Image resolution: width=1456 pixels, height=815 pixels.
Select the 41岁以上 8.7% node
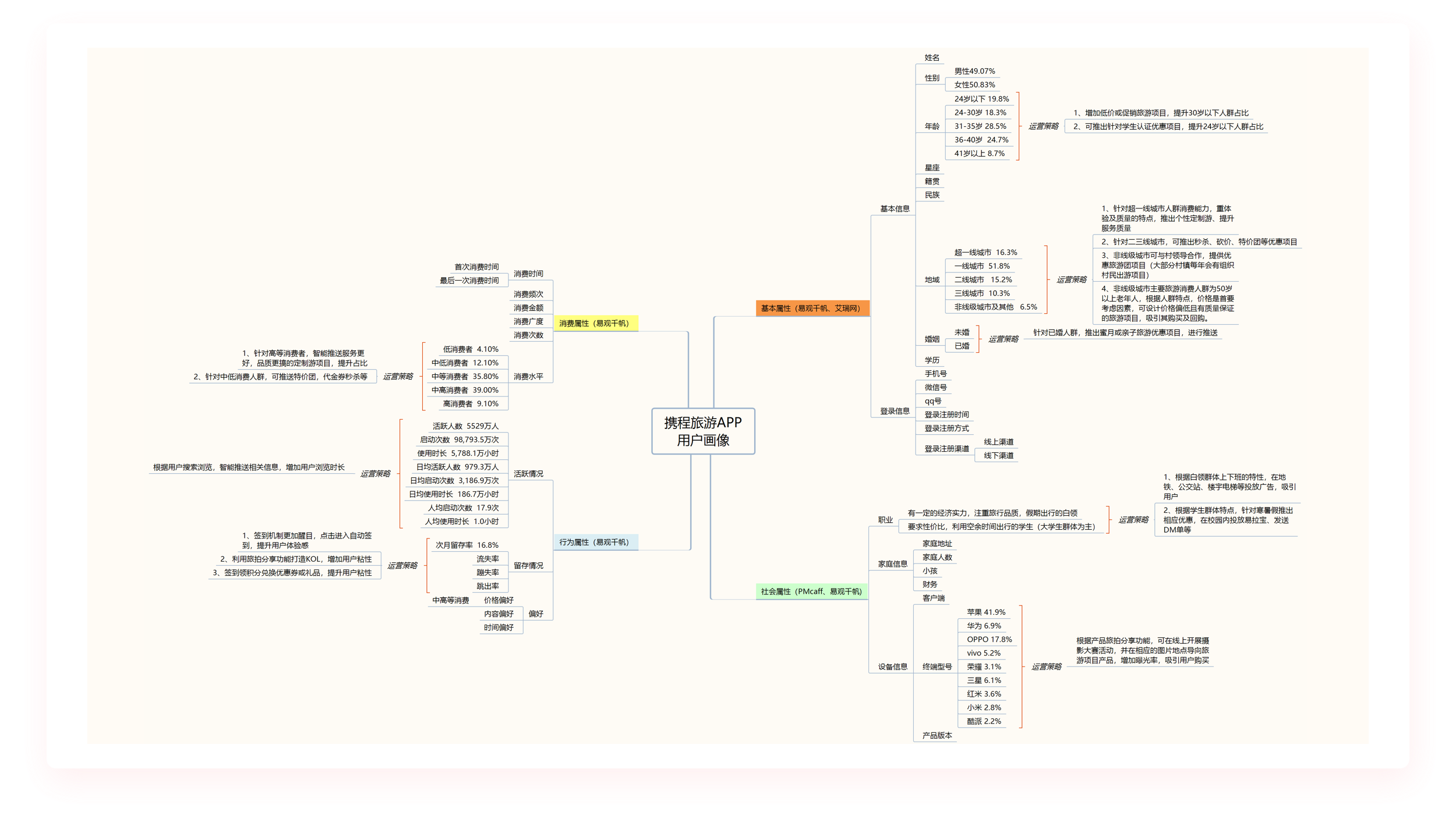979,153
